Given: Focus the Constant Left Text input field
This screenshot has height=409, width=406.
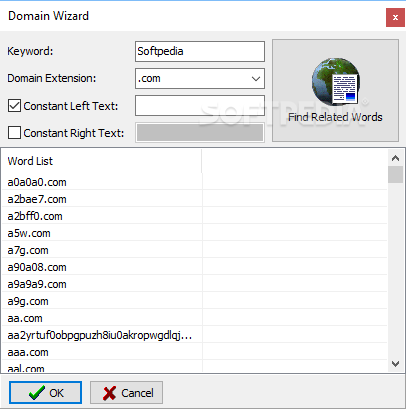Looking at the screenshot, I should click(x=200, y=106).
